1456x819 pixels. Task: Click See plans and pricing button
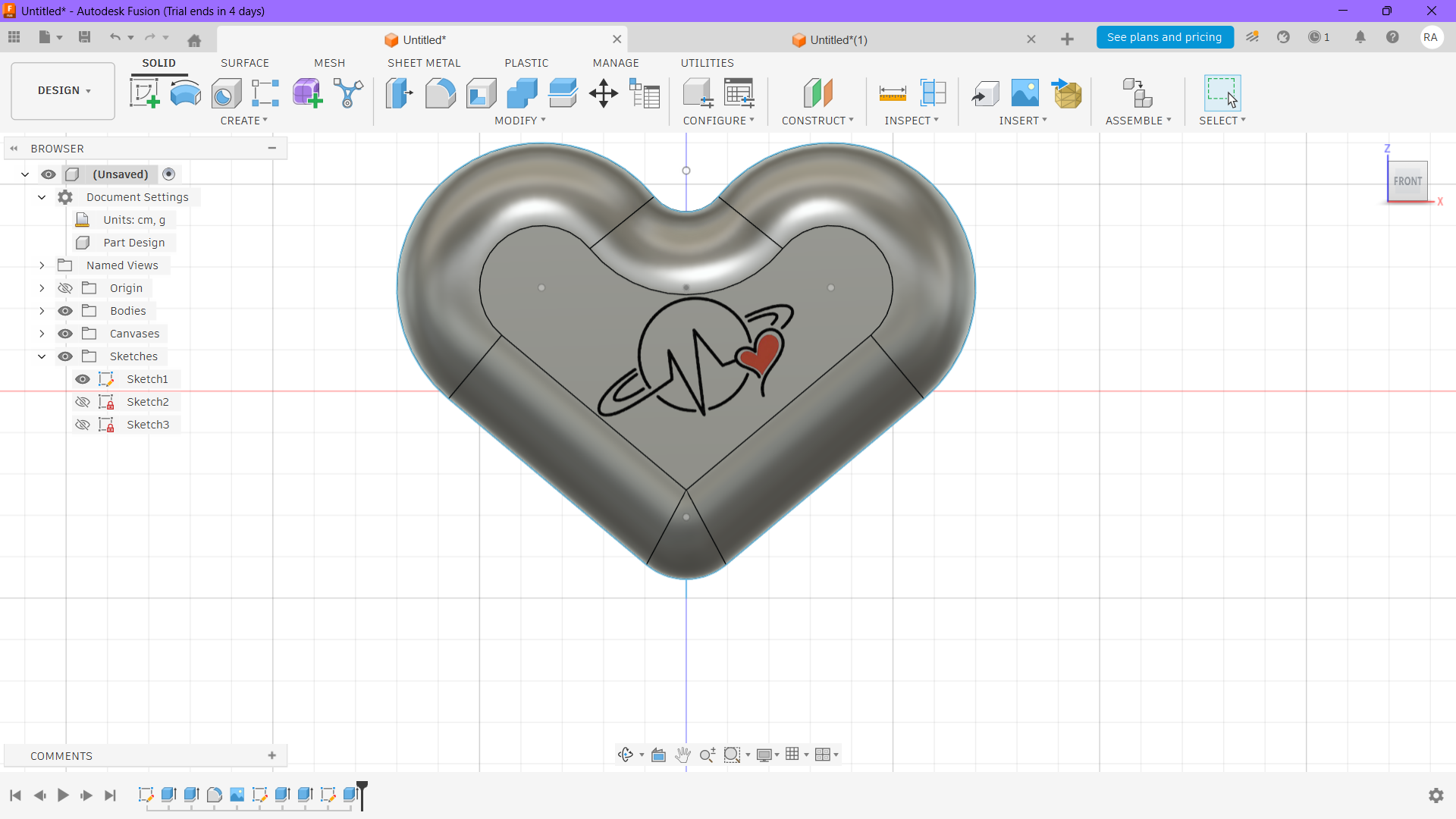click(1164, 37)
